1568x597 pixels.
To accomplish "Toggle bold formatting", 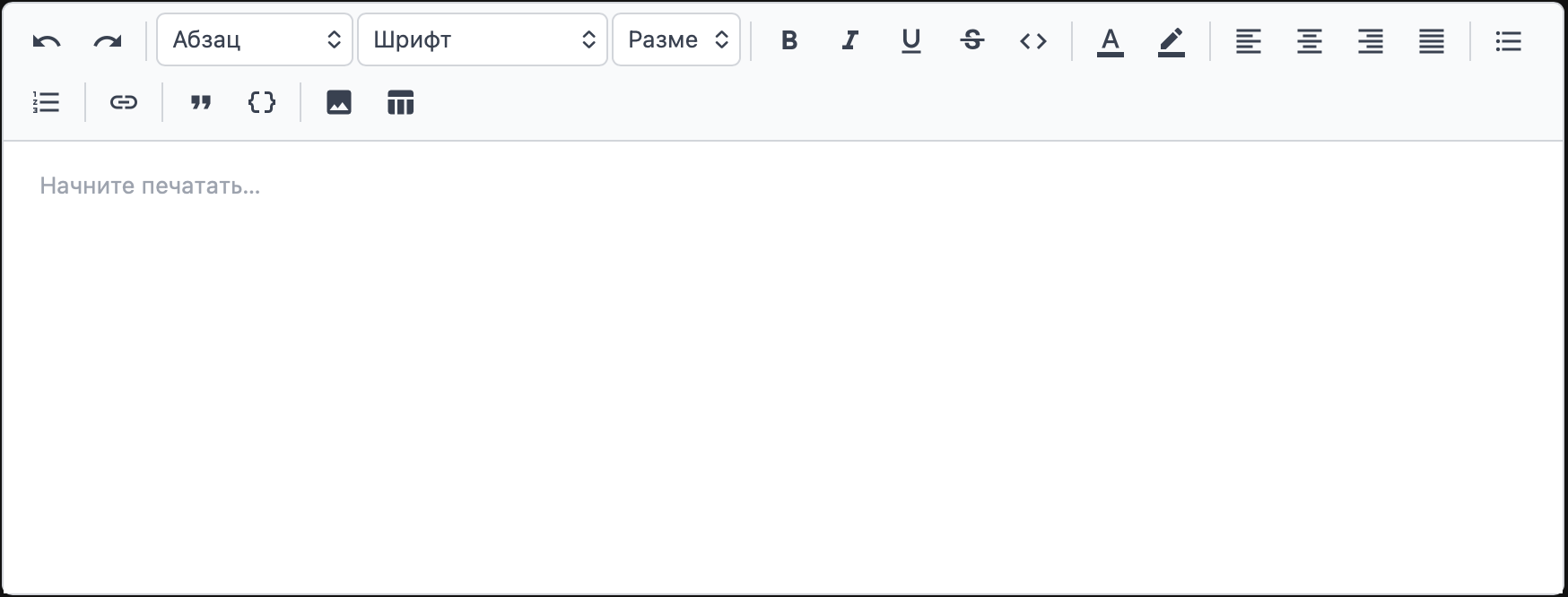I will (x=789, y=40).
